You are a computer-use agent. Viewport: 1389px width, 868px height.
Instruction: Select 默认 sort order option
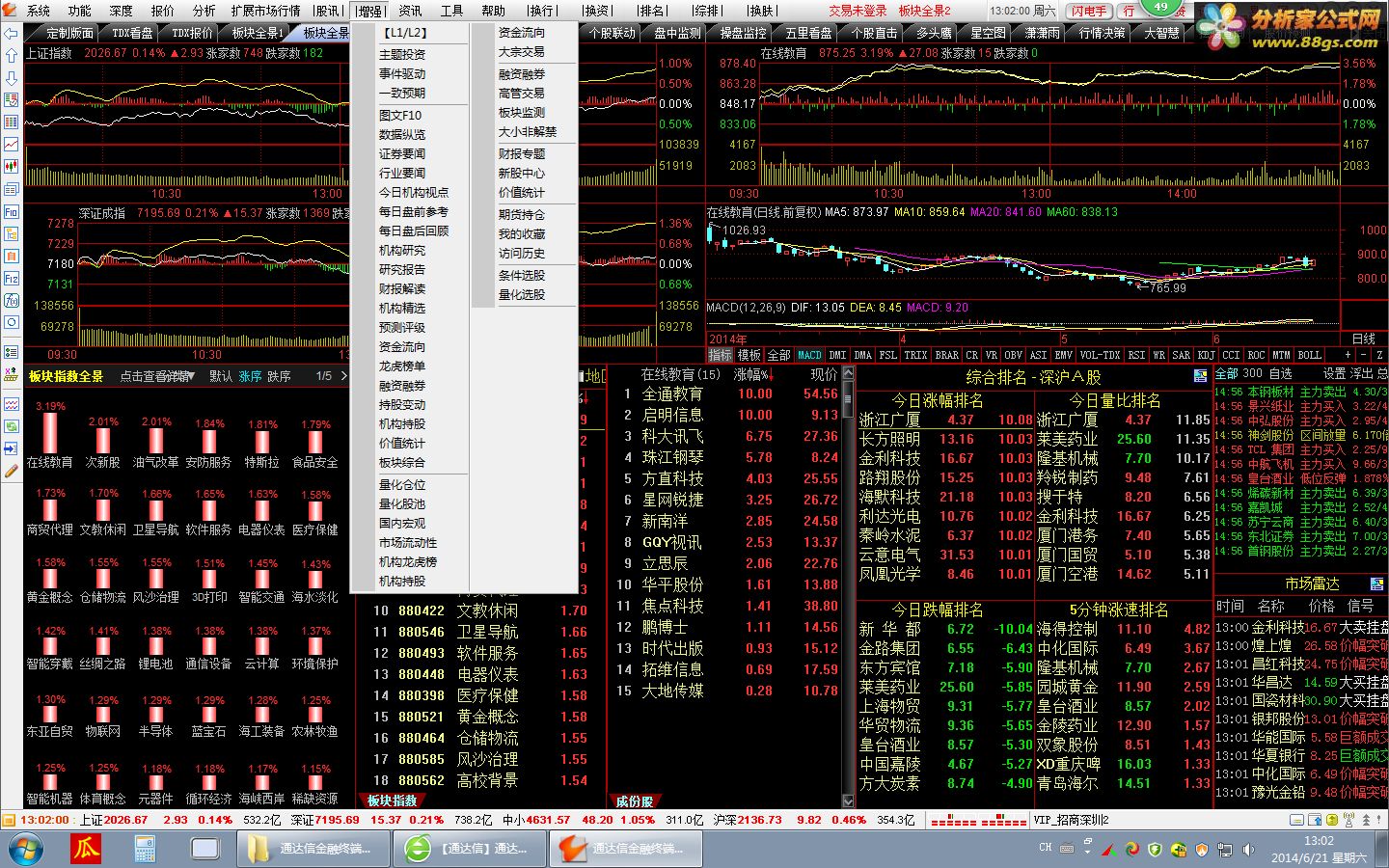(x=221, y=376)
